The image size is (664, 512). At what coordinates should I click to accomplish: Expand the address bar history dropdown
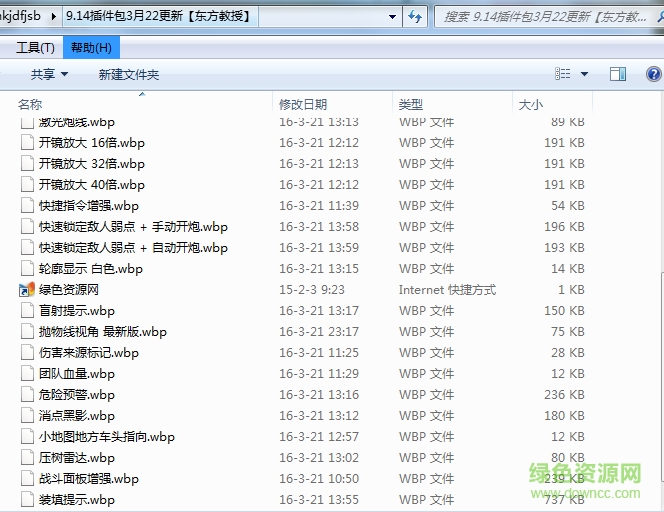point(392,17)
